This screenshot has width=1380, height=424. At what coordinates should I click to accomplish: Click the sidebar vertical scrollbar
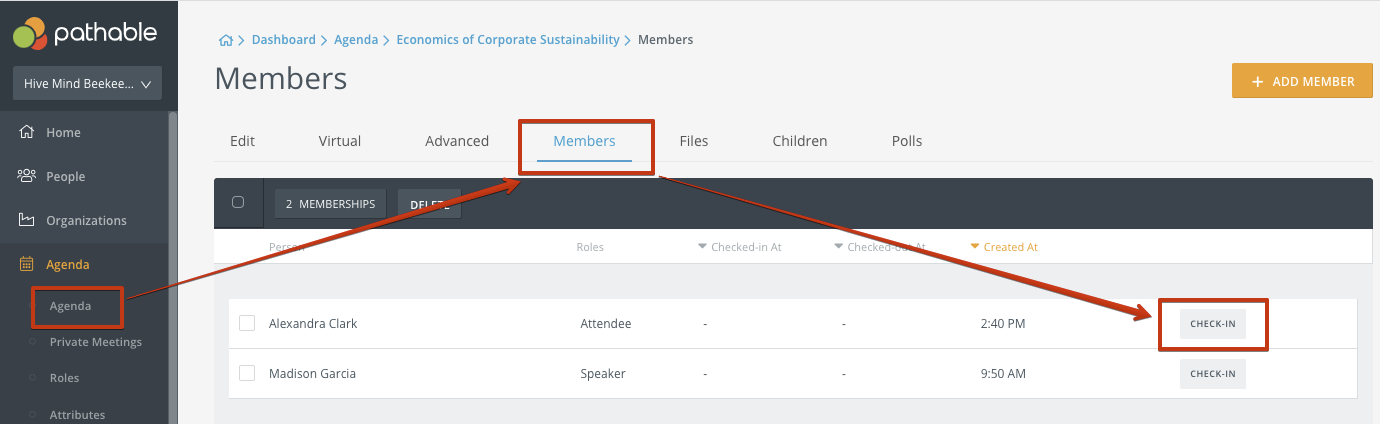pyautogui.click(x=173, y=268)
